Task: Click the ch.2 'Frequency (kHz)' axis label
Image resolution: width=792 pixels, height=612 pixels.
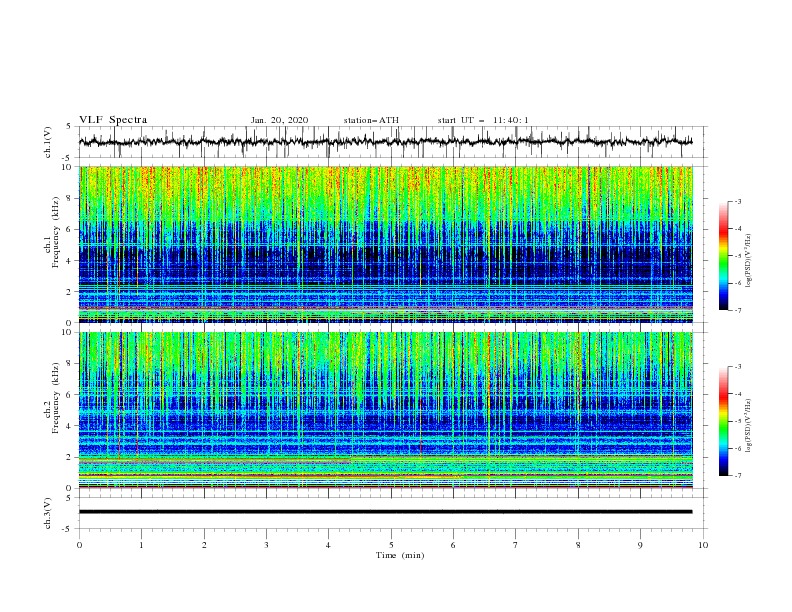Action: click(55, 397)
